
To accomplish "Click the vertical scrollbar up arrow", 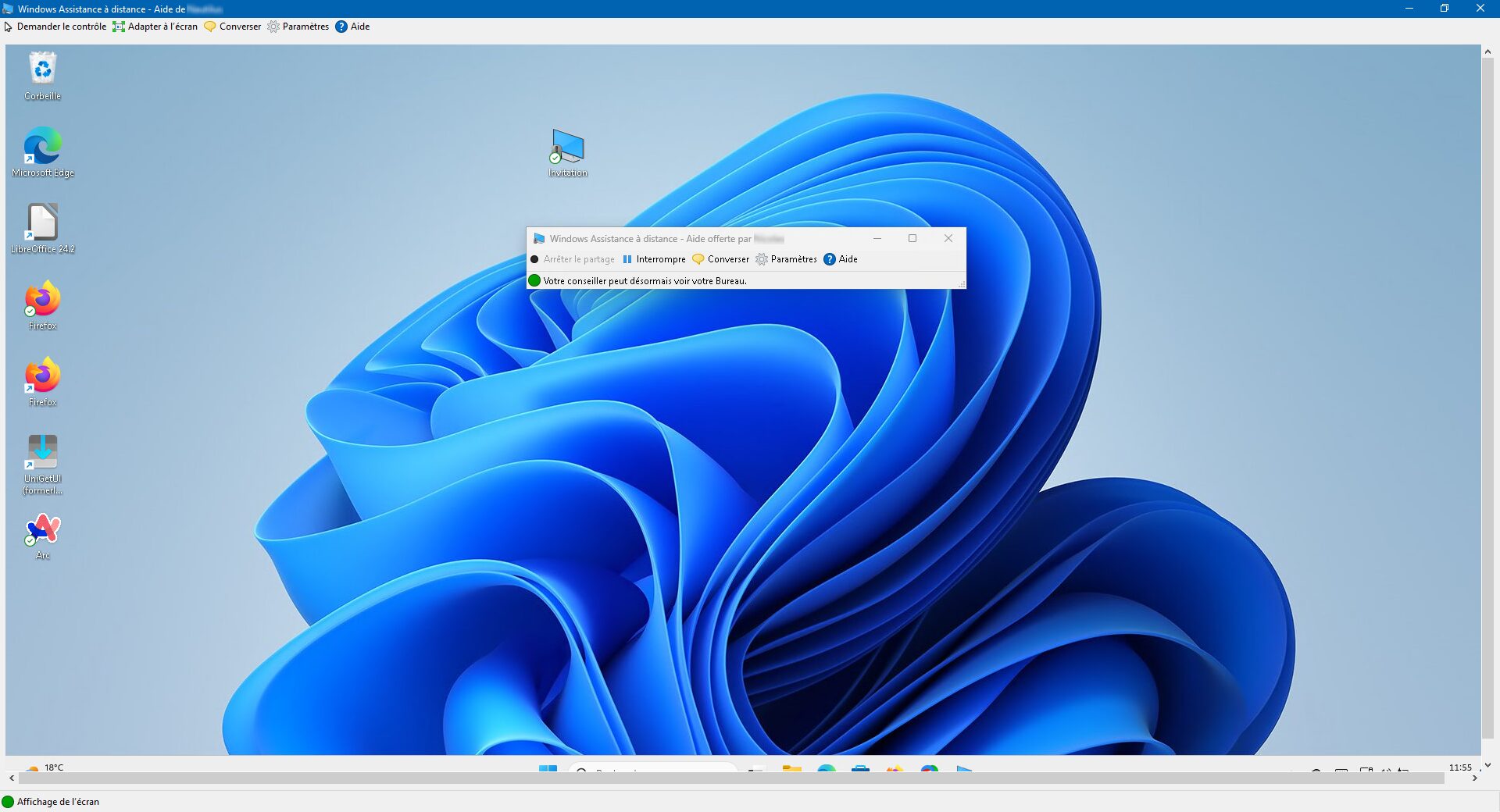I will pos(1487,52).
